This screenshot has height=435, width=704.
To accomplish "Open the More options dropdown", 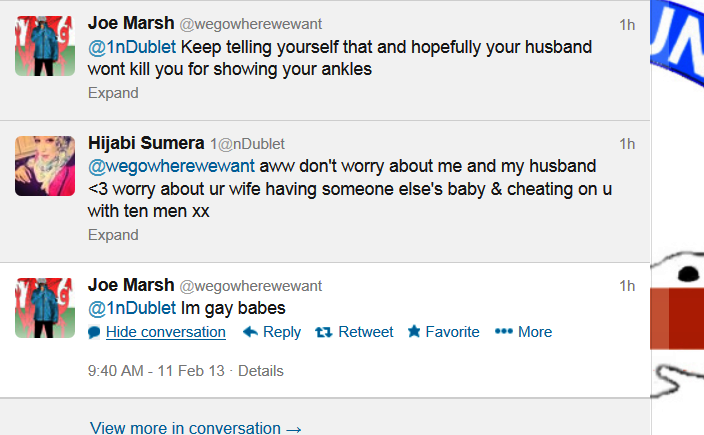I will [x=535, y=332].
